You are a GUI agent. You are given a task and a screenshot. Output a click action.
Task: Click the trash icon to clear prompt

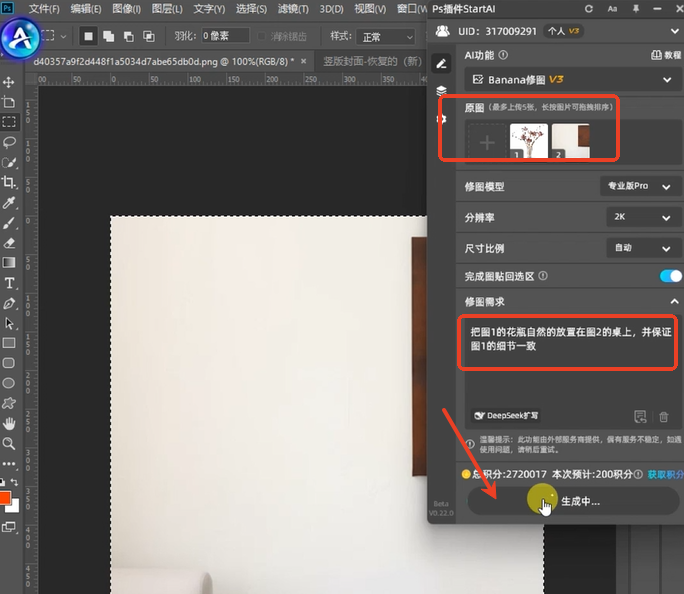click(x=663, y=417)
